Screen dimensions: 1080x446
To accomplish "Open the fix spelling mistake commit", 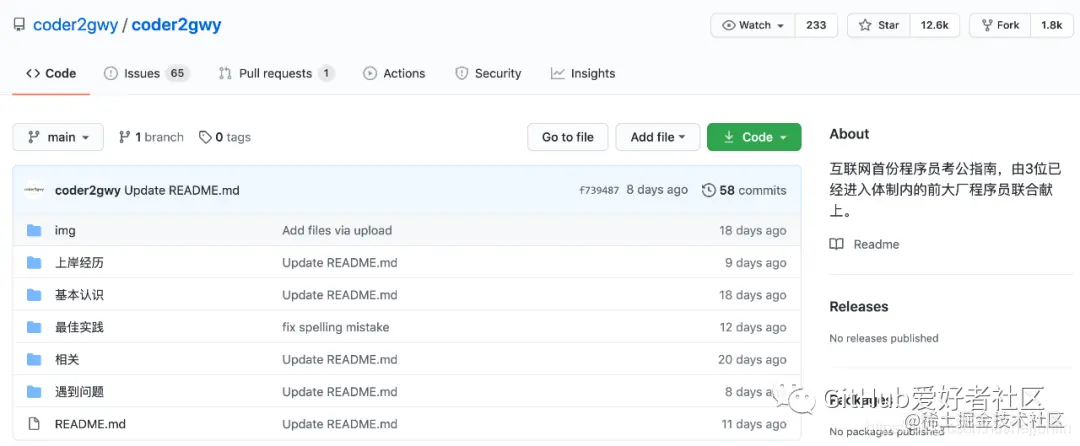I will click(335, 328).
